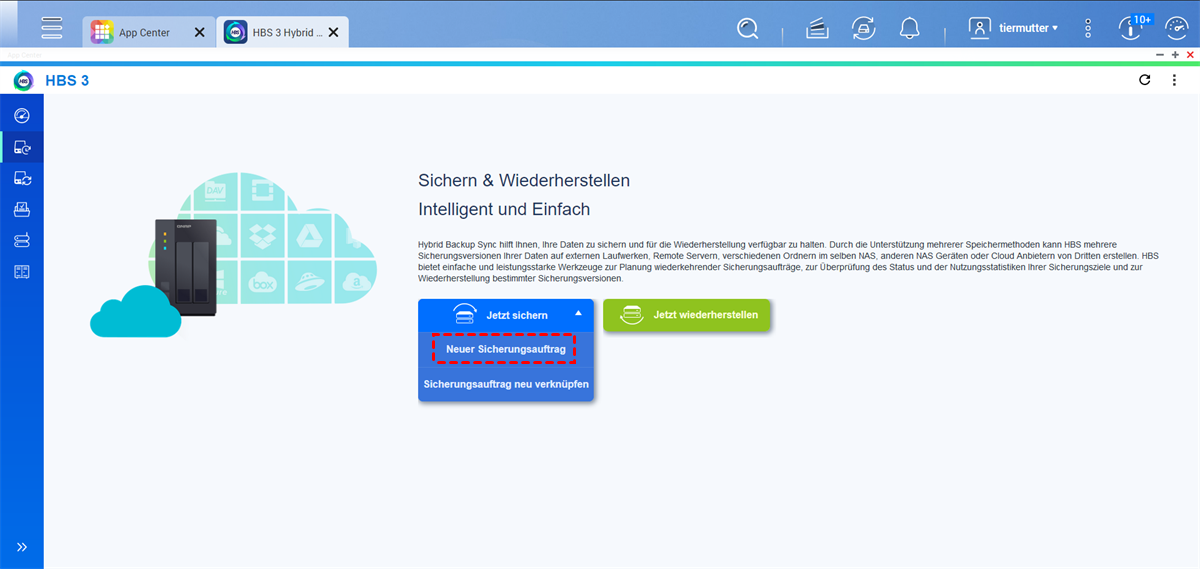
Task: Close the App Center tab
Action: click(x=200, y=32)
